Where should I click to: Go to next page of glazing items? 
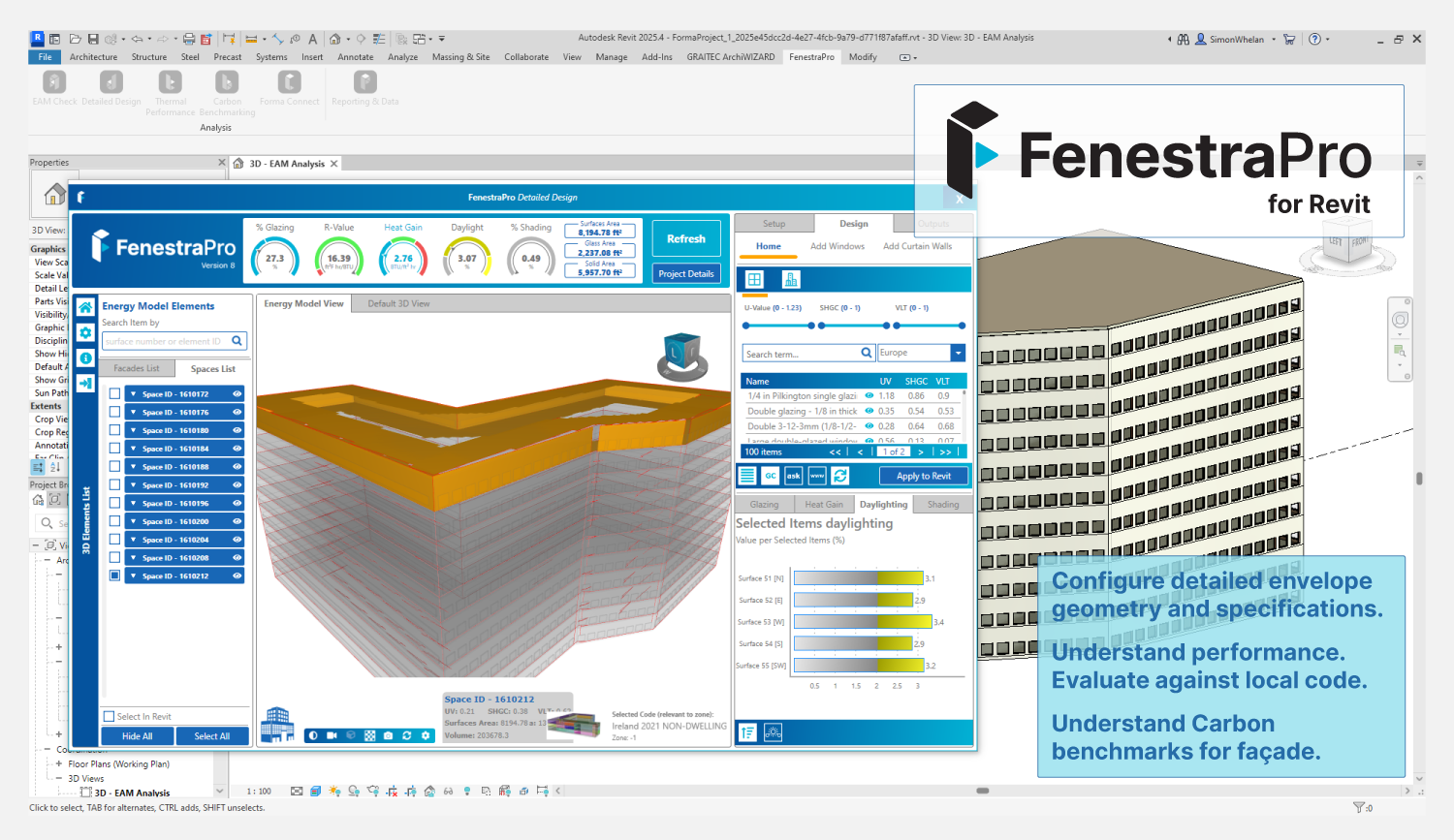(921, 451)
